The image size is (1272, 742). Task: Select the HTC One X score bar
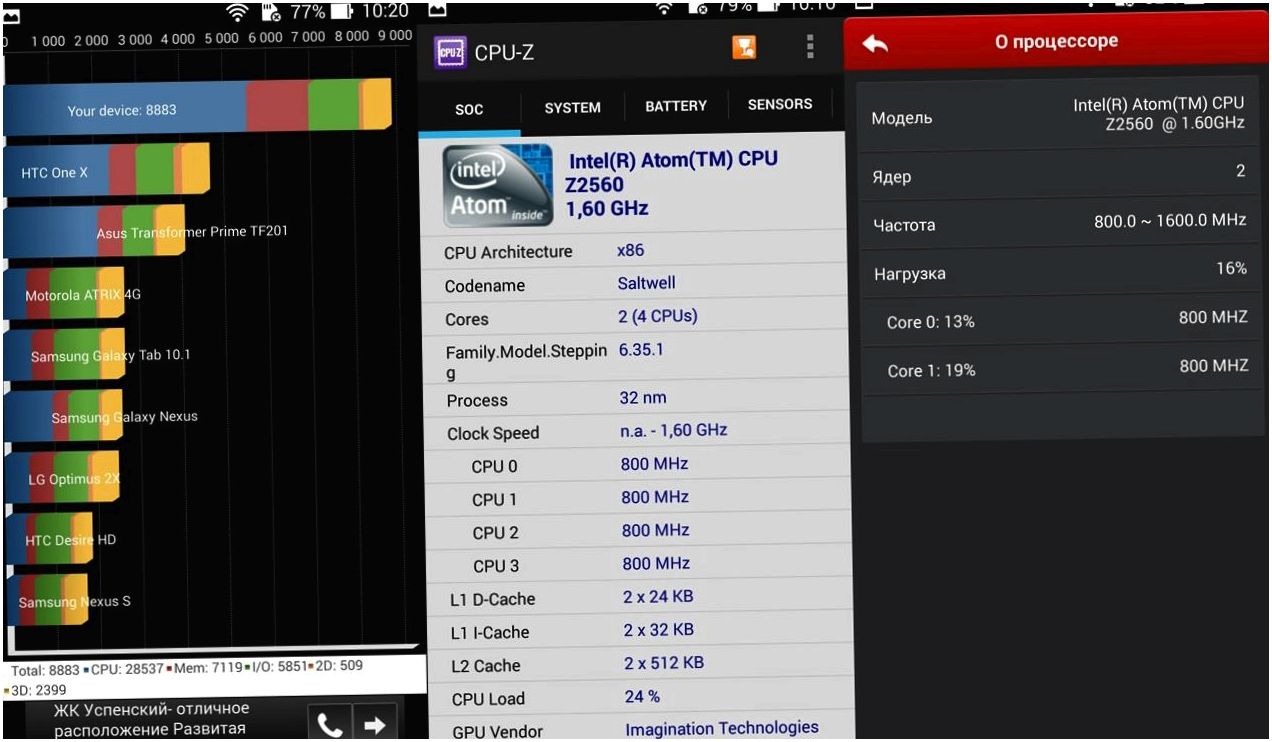(106, 170)
